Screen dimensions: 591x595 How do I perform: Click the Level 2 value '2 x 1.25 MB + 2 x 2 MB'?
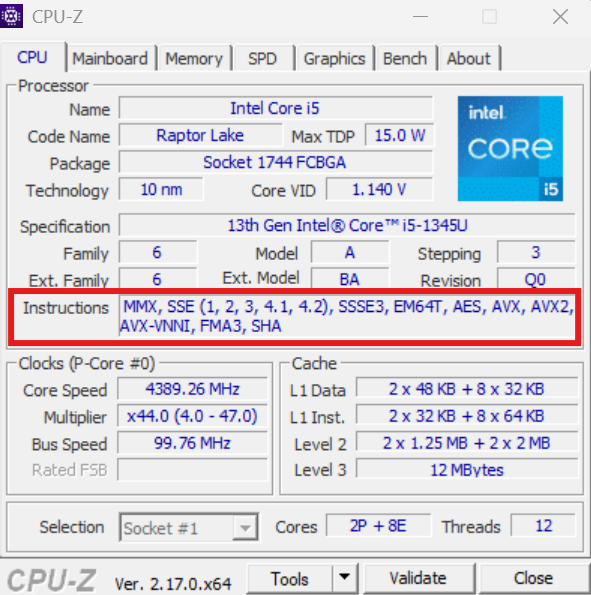(467, 443)
